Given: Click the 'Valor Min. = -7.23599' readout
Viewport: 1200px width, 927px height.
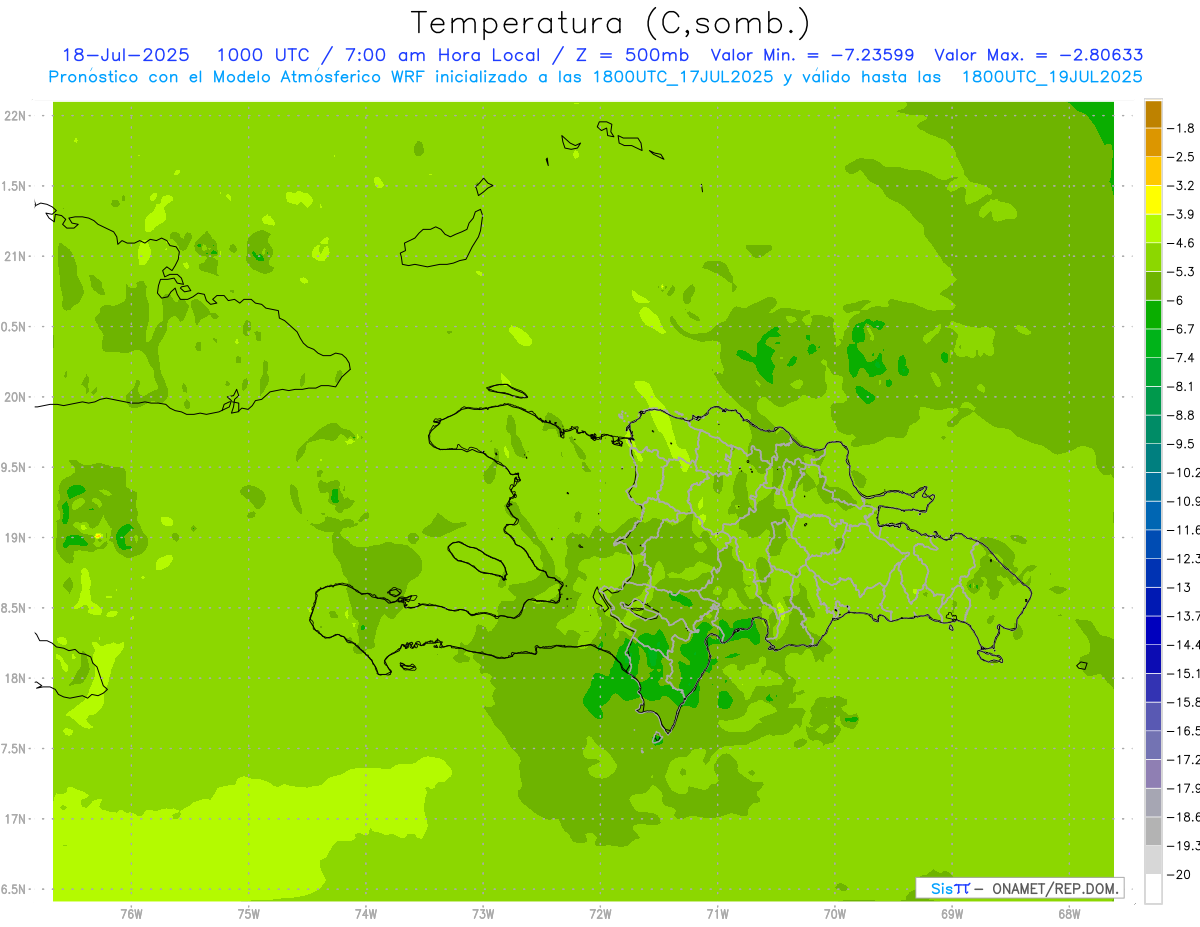Looking at the screenshot, I should point(812,55).
